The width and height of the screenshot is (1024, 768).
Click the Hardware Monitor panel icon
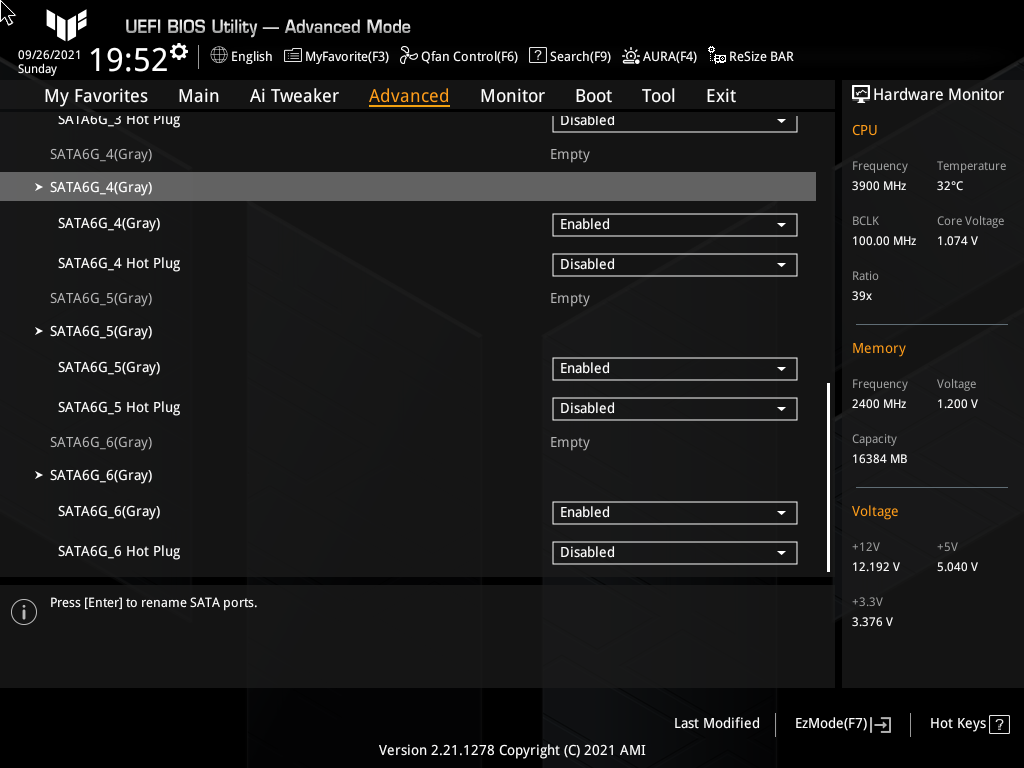(862, 93)
